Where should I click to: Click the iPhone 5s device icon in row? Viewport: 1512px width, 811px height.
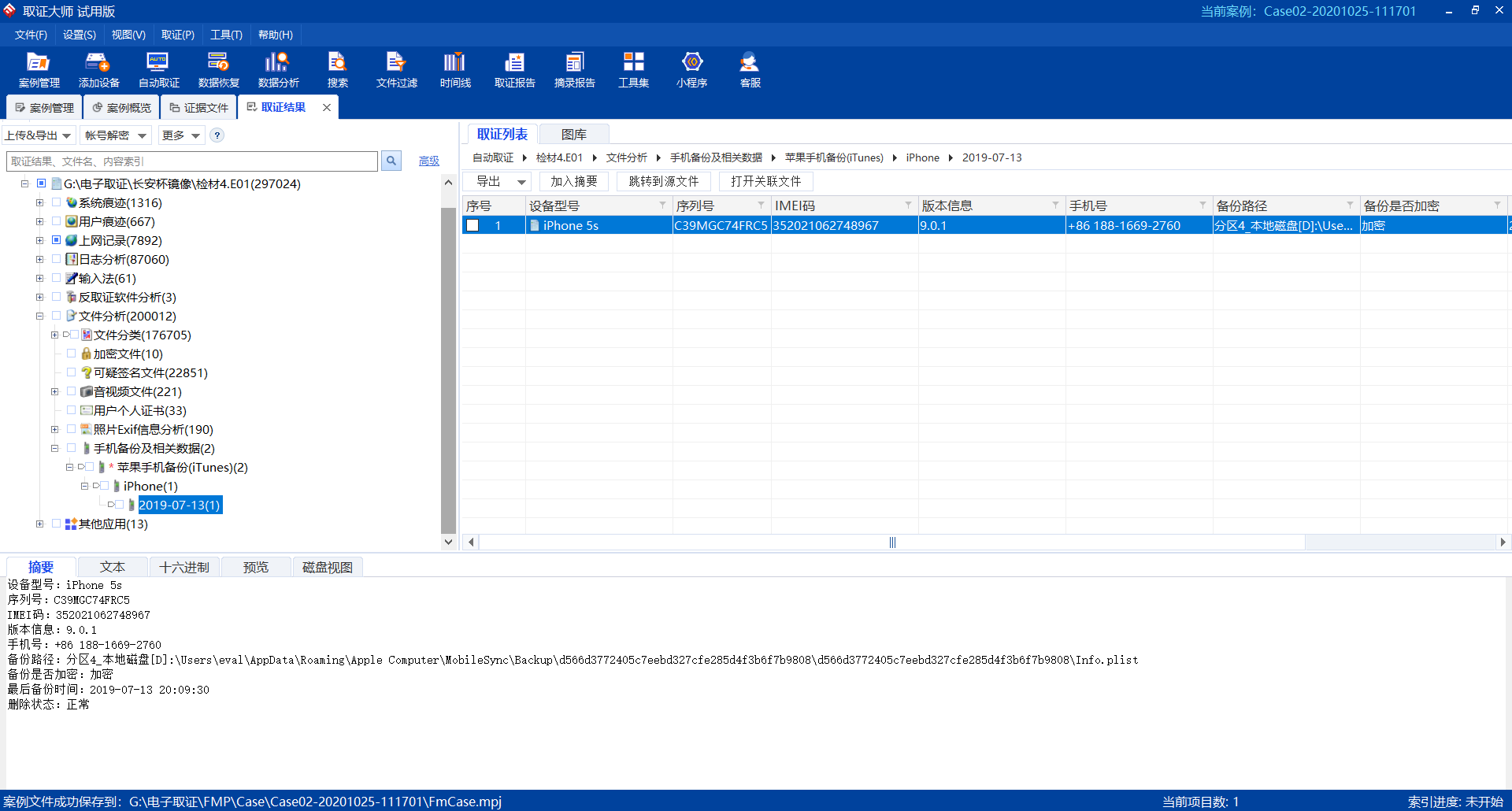(x=535, y=225)
